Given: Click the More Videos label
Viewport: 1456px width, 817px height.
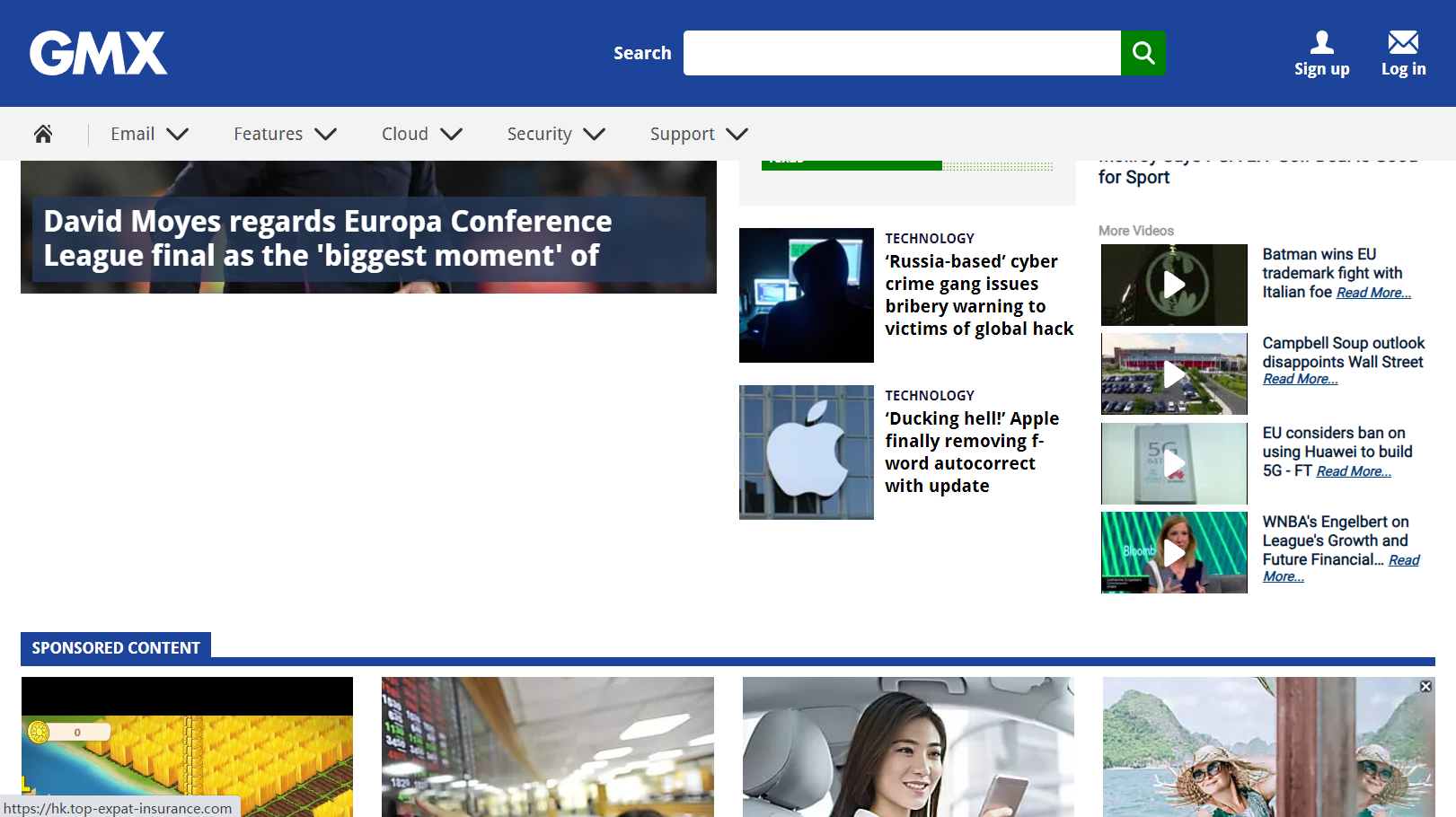Looking at the screenshot, I should (x=1136, y=231).
